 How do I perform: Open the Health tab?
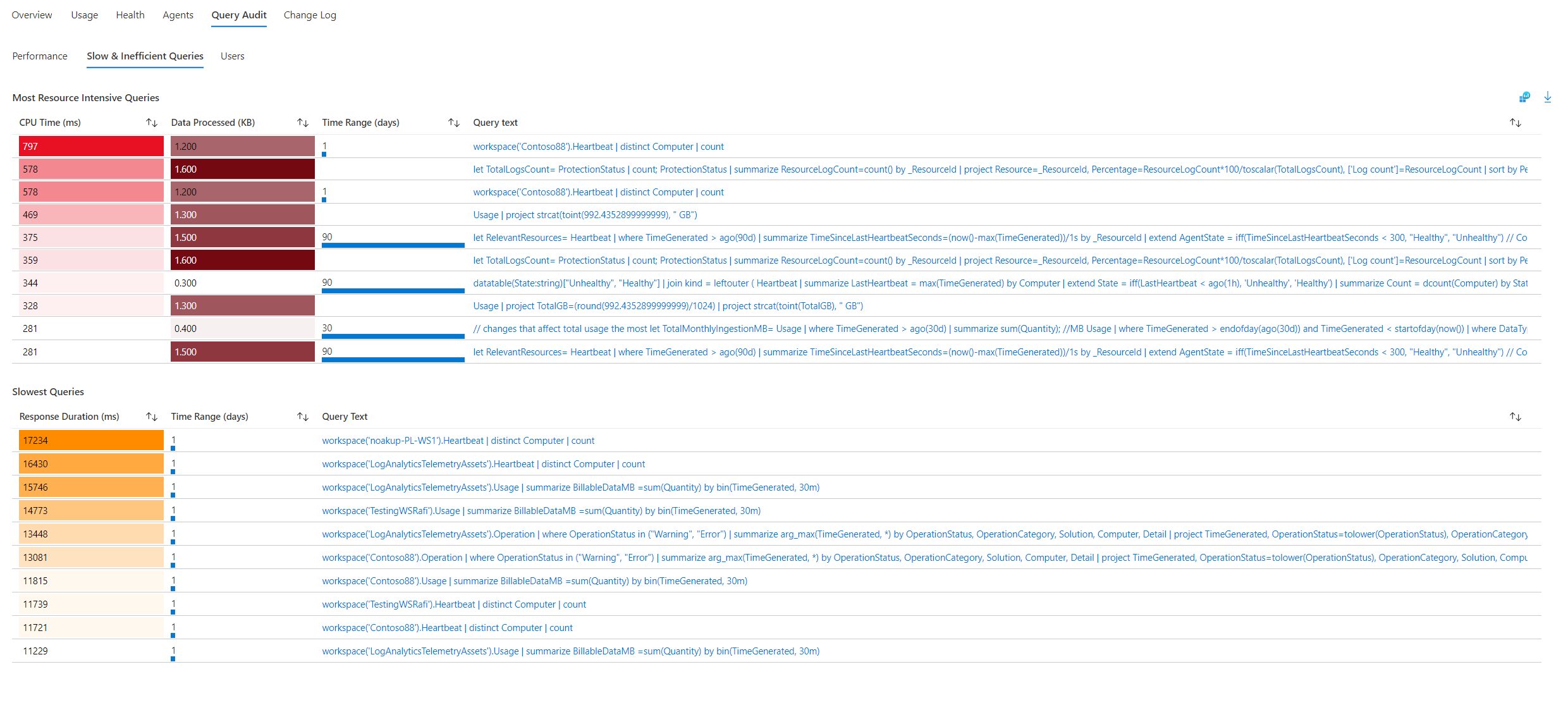(x=130, y=15)
